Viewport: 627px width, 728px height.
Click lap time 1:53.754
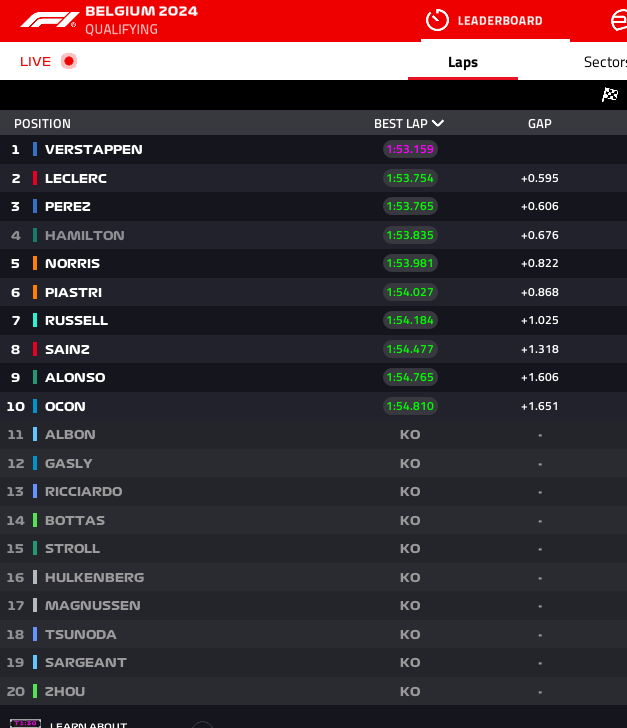[x=410, y=178]
